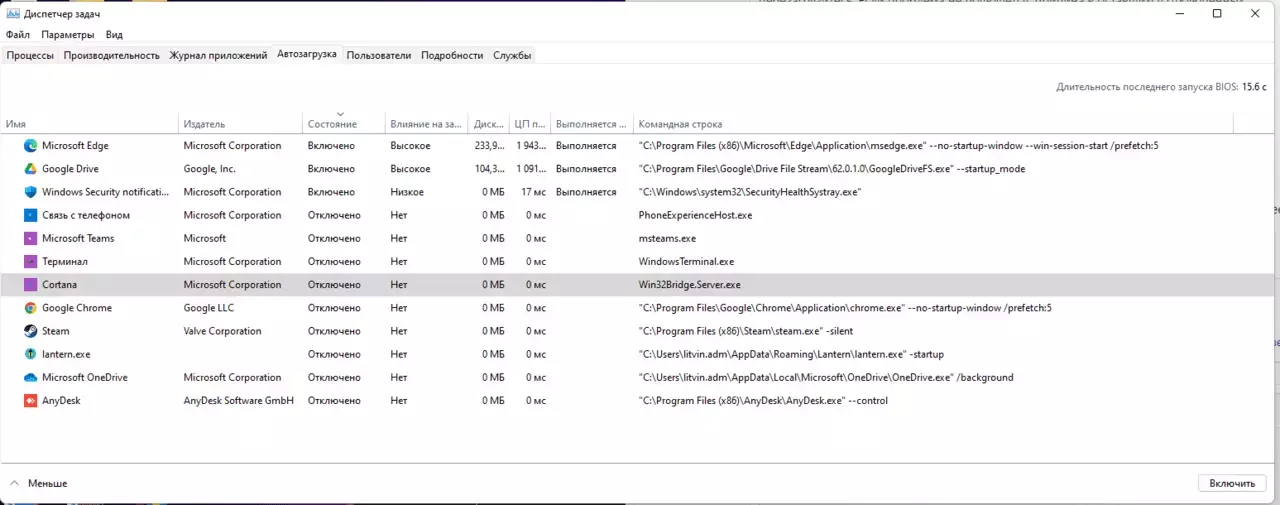Sort by the Влияние на запуск column header

pos(425,124)
